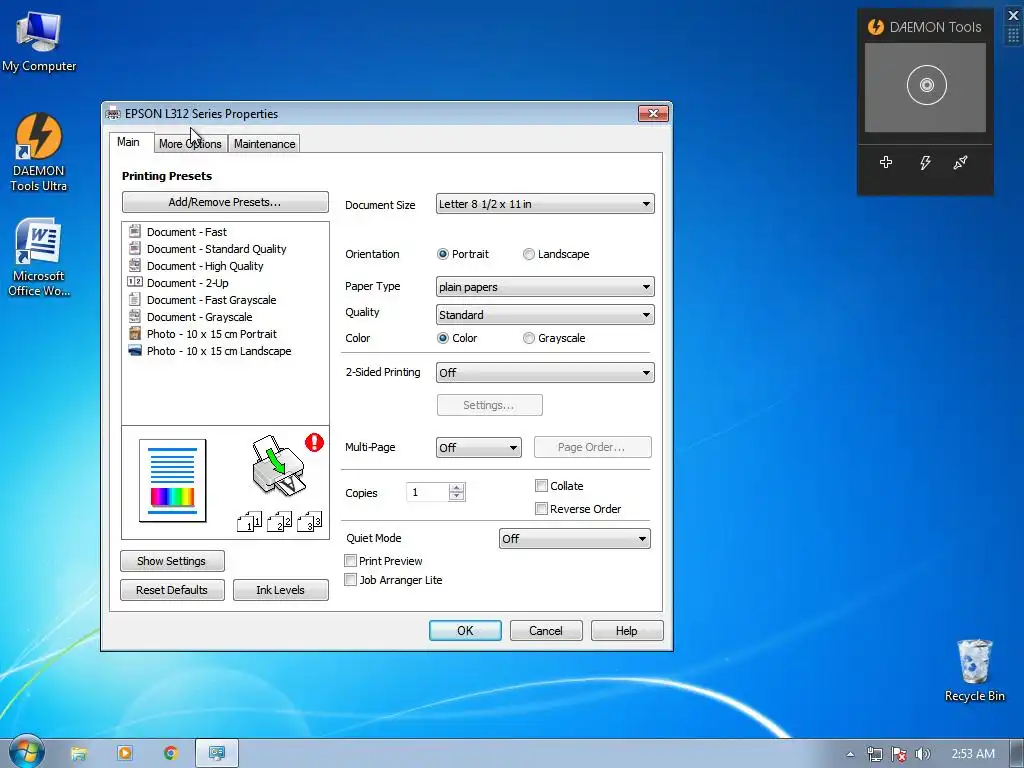Viewport: 1024px width, 768px height.
Task: Open Windows Explorer from the taskbar
Action: pos(78,753)
